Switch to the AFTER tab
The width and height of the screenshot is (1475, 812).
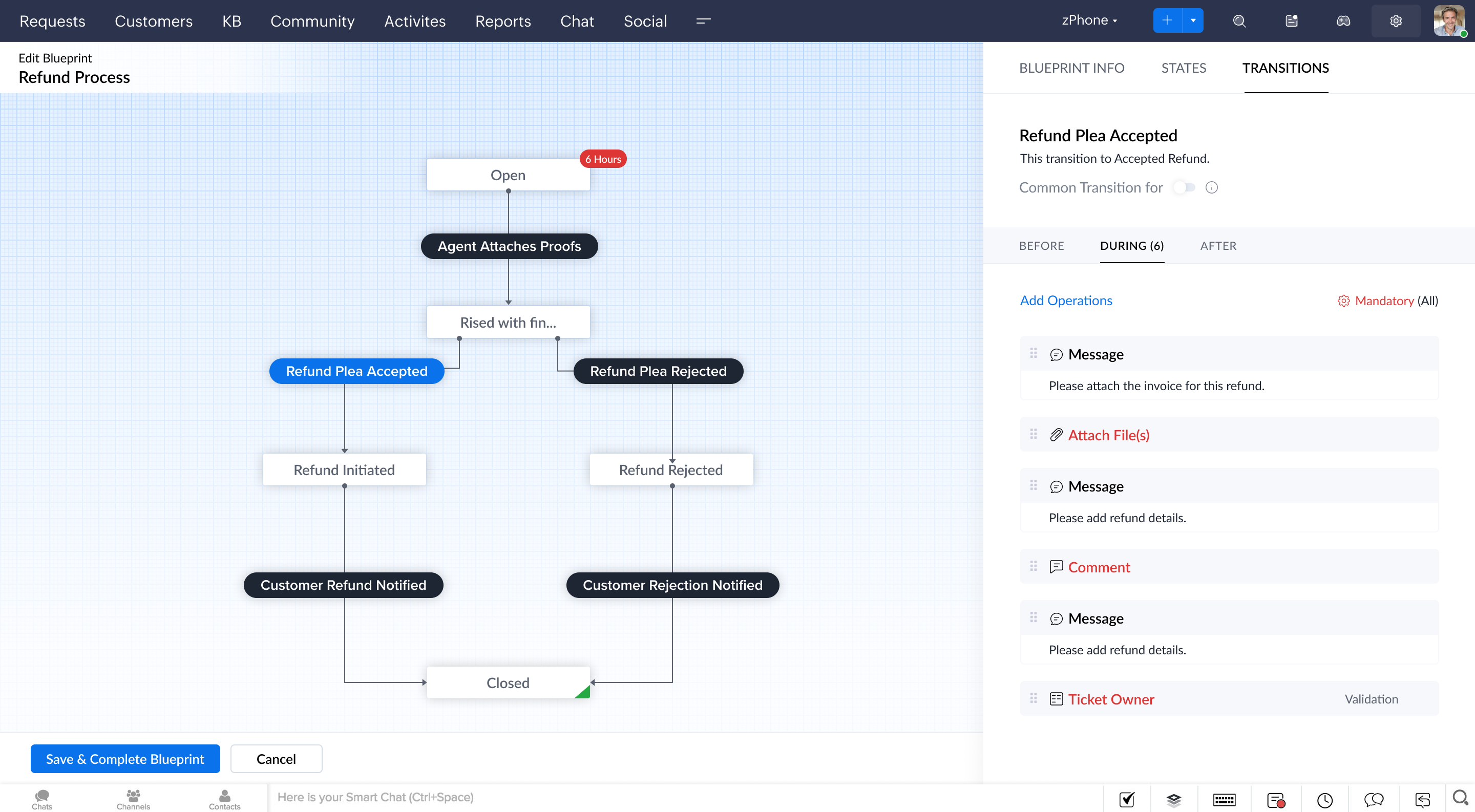[1218, 246]
